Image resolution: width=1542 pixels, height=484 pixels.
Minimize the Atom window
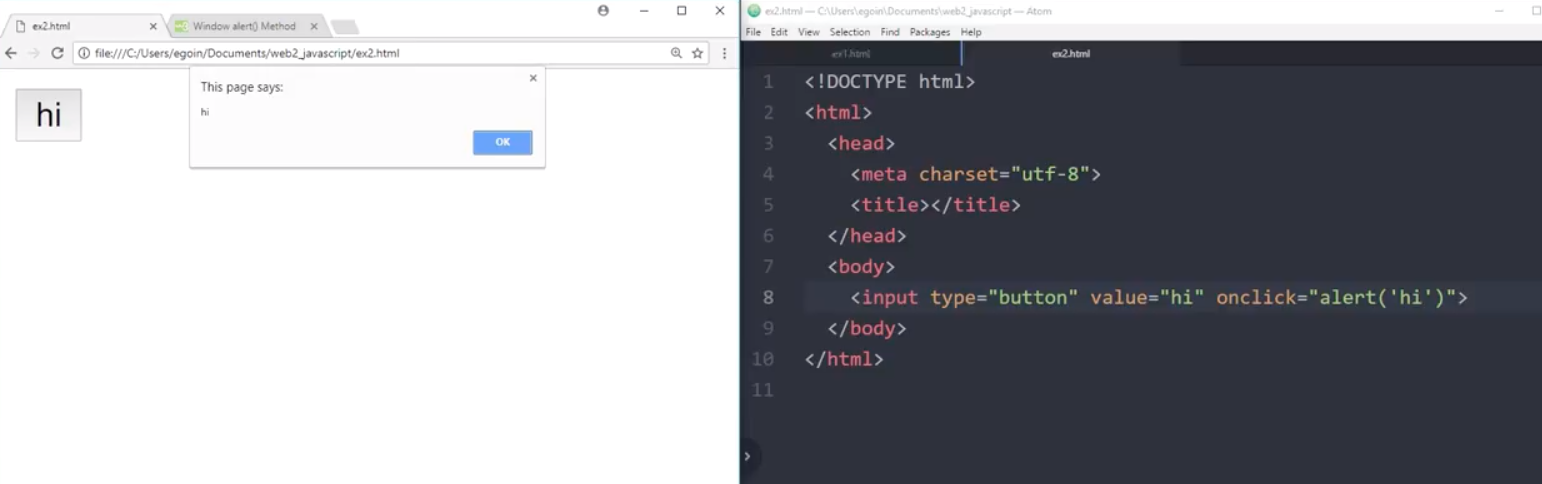1499,11
